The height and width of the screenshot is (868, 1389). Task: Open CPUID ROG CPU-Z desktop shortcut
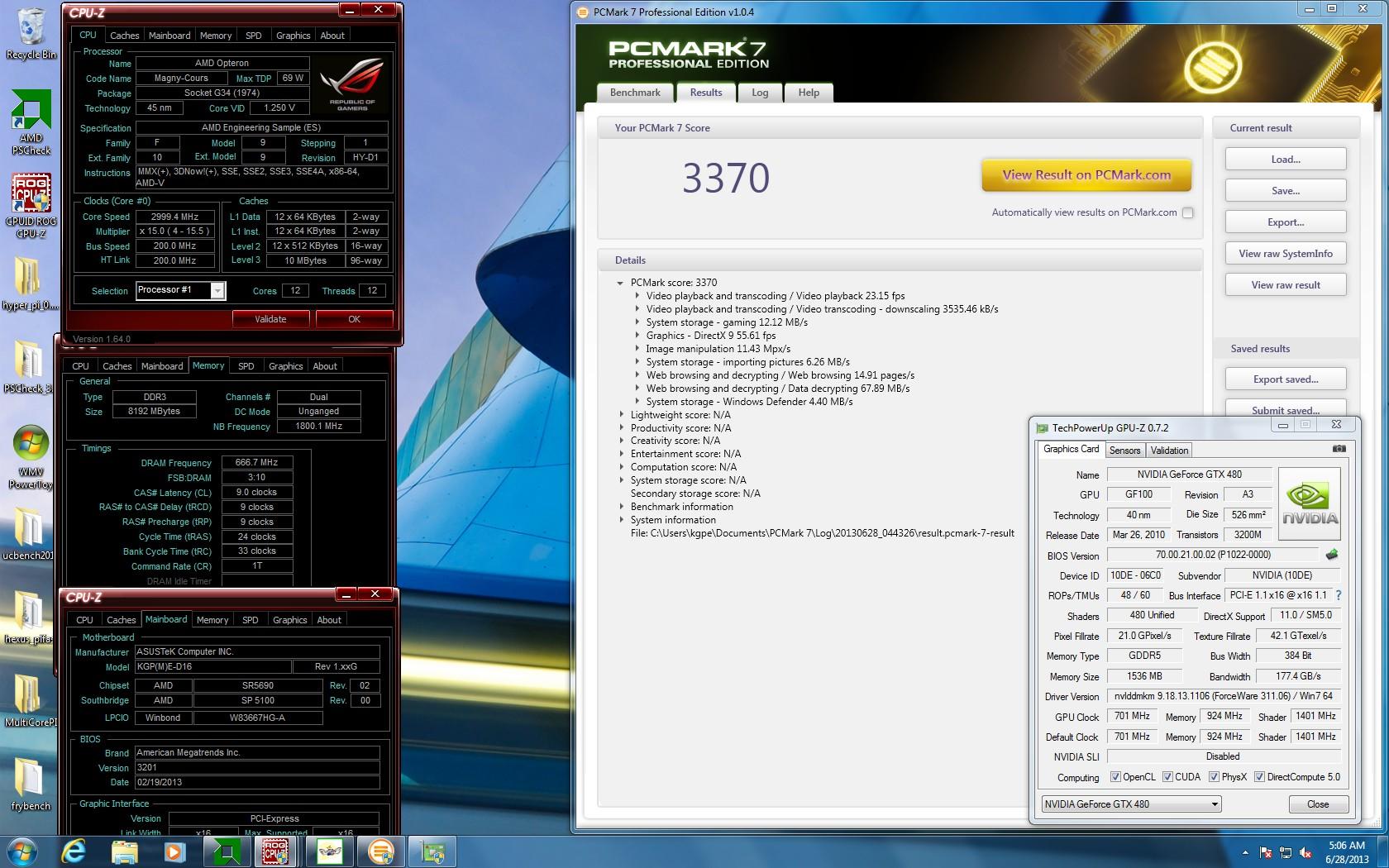(31, 206)
